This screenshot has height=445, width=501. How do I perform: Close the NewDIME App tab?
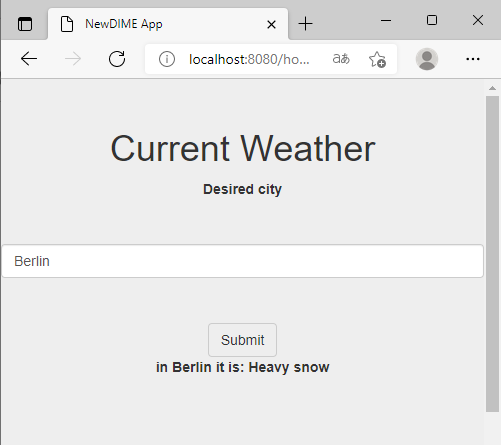[271, 24]
